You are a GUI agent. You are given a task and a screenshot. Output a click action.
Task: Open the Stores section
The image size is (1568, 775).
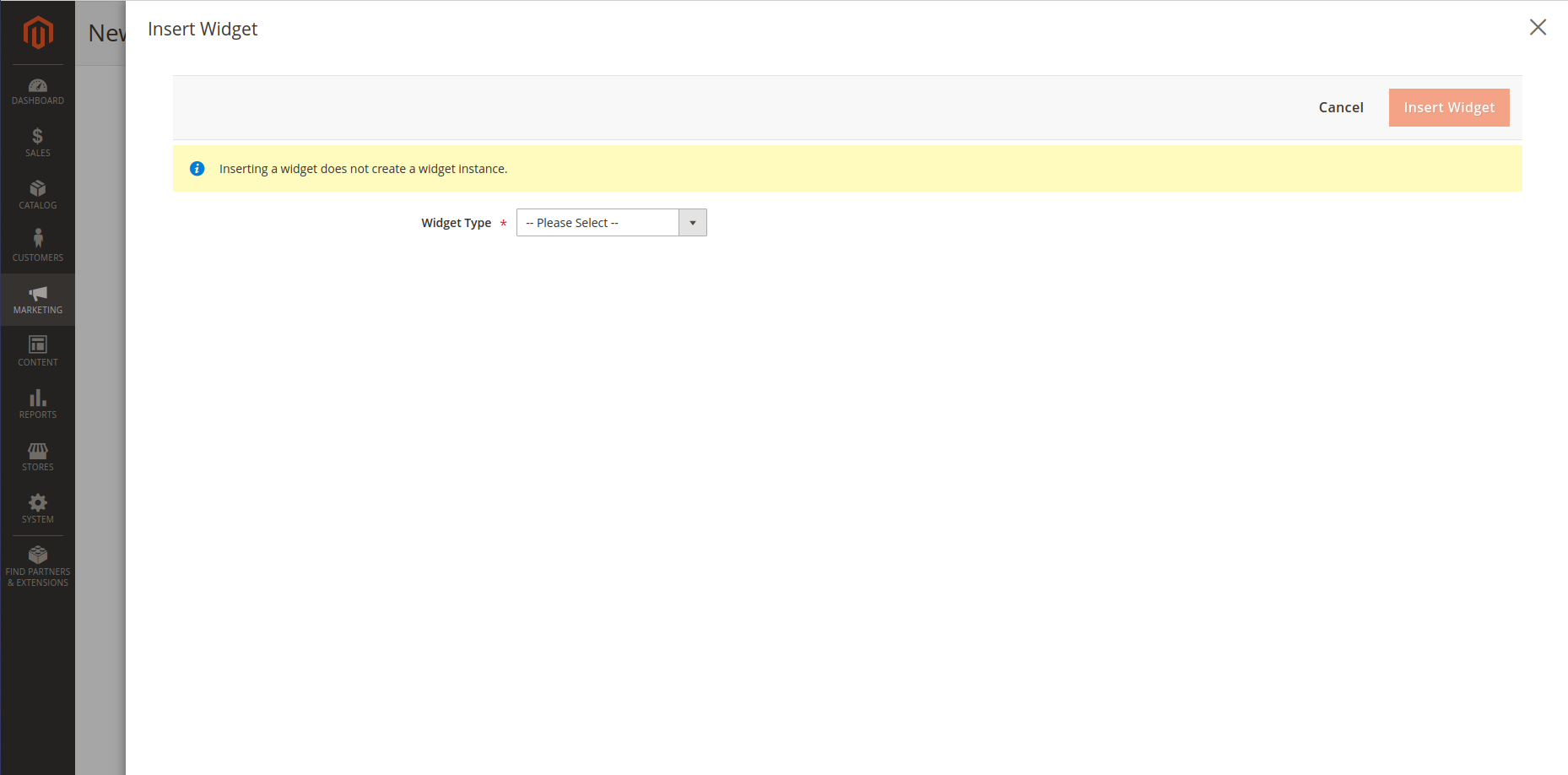(38, 455)
